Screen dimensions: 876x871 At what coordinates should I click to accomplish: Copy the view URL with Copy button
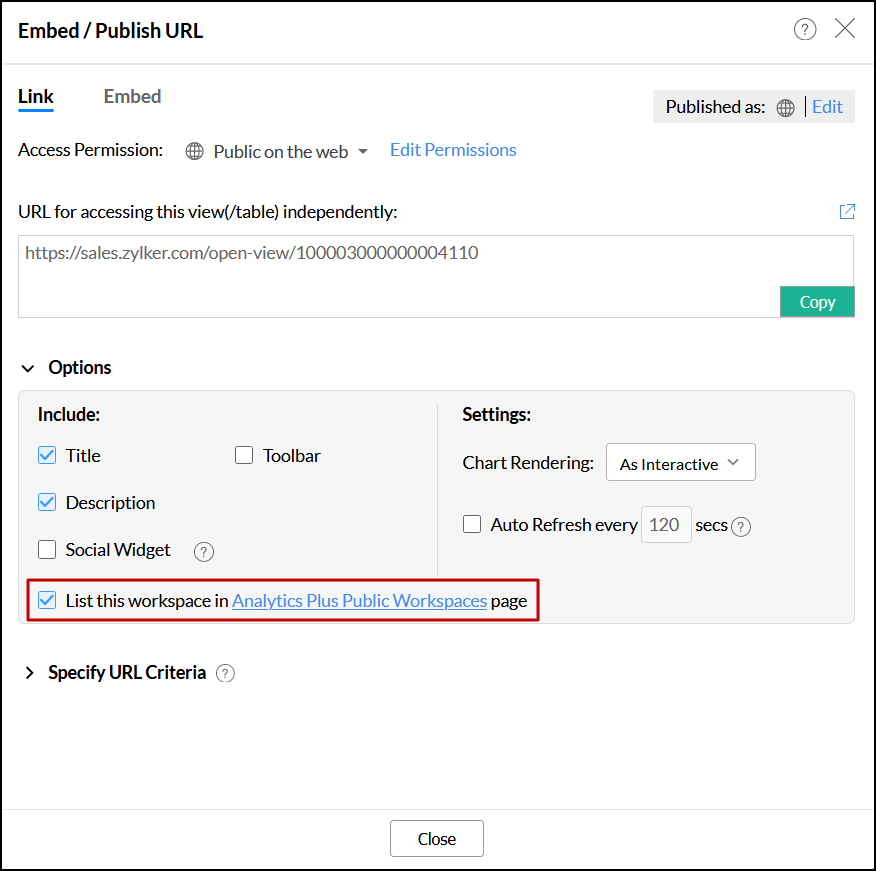pyautogui.click(x=817, y=302)
